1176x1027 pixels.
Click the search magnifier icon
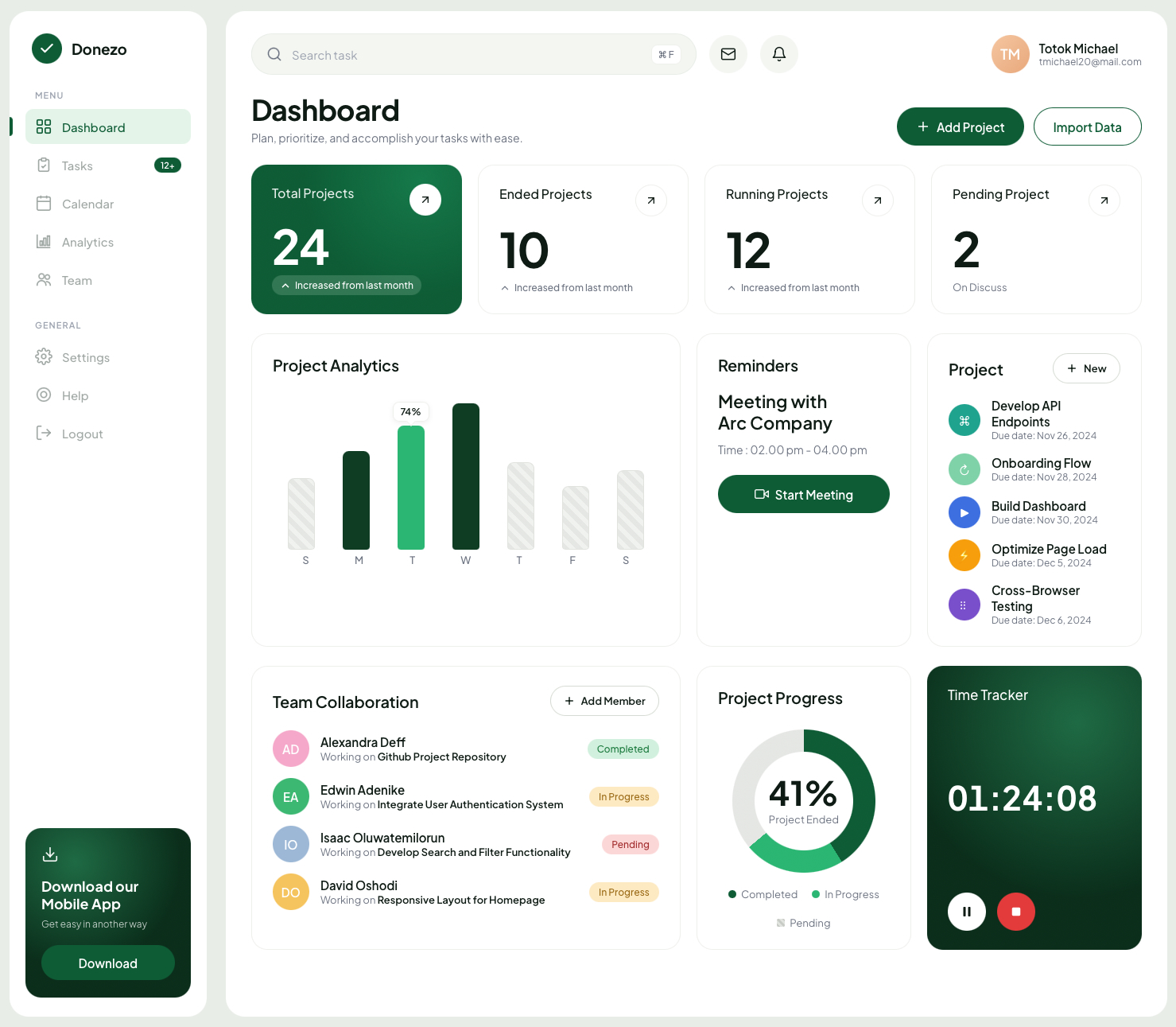pos(274,54)
